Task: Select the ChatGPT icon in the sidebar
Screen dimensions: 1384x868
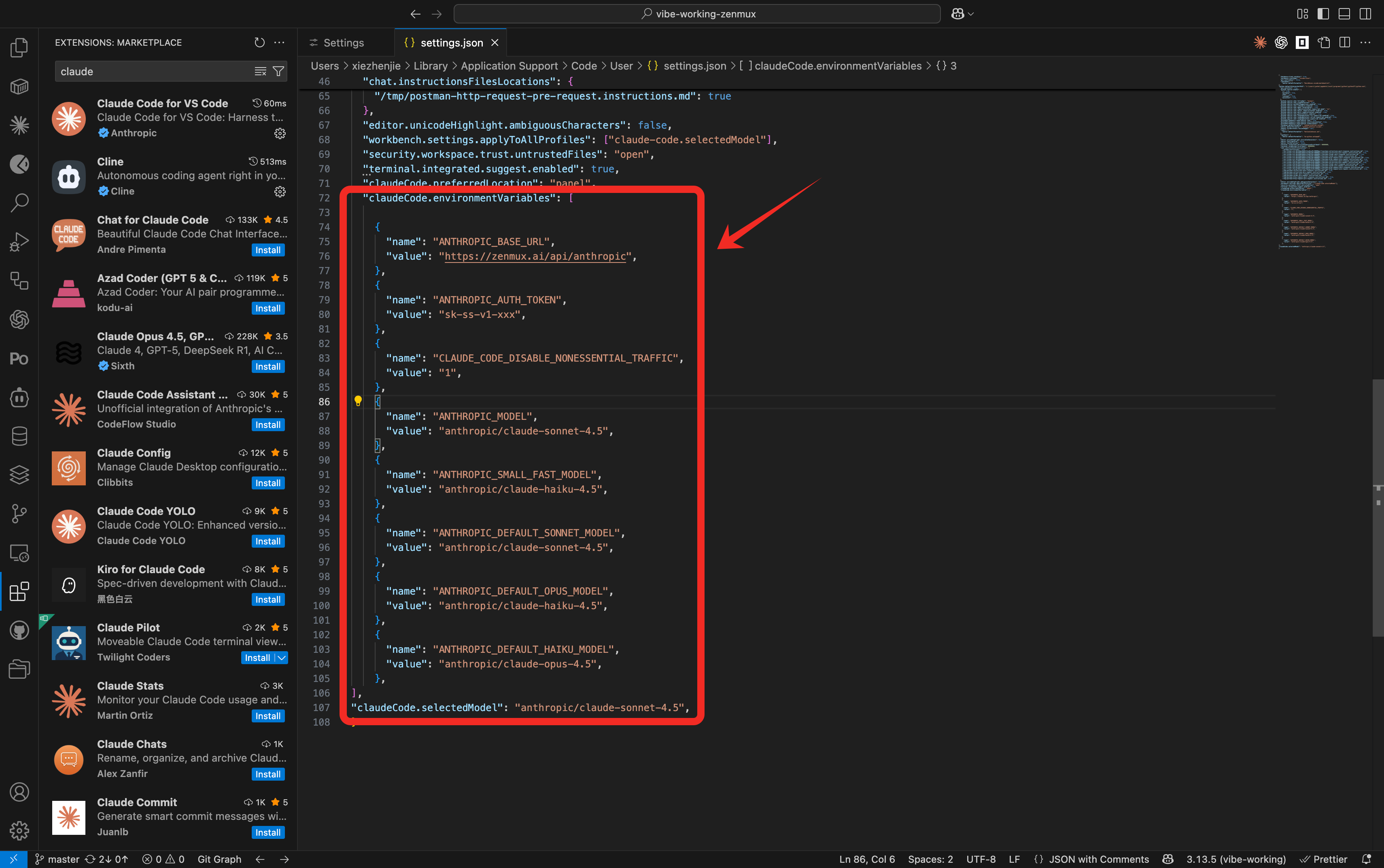Action: tap(19, 320)
